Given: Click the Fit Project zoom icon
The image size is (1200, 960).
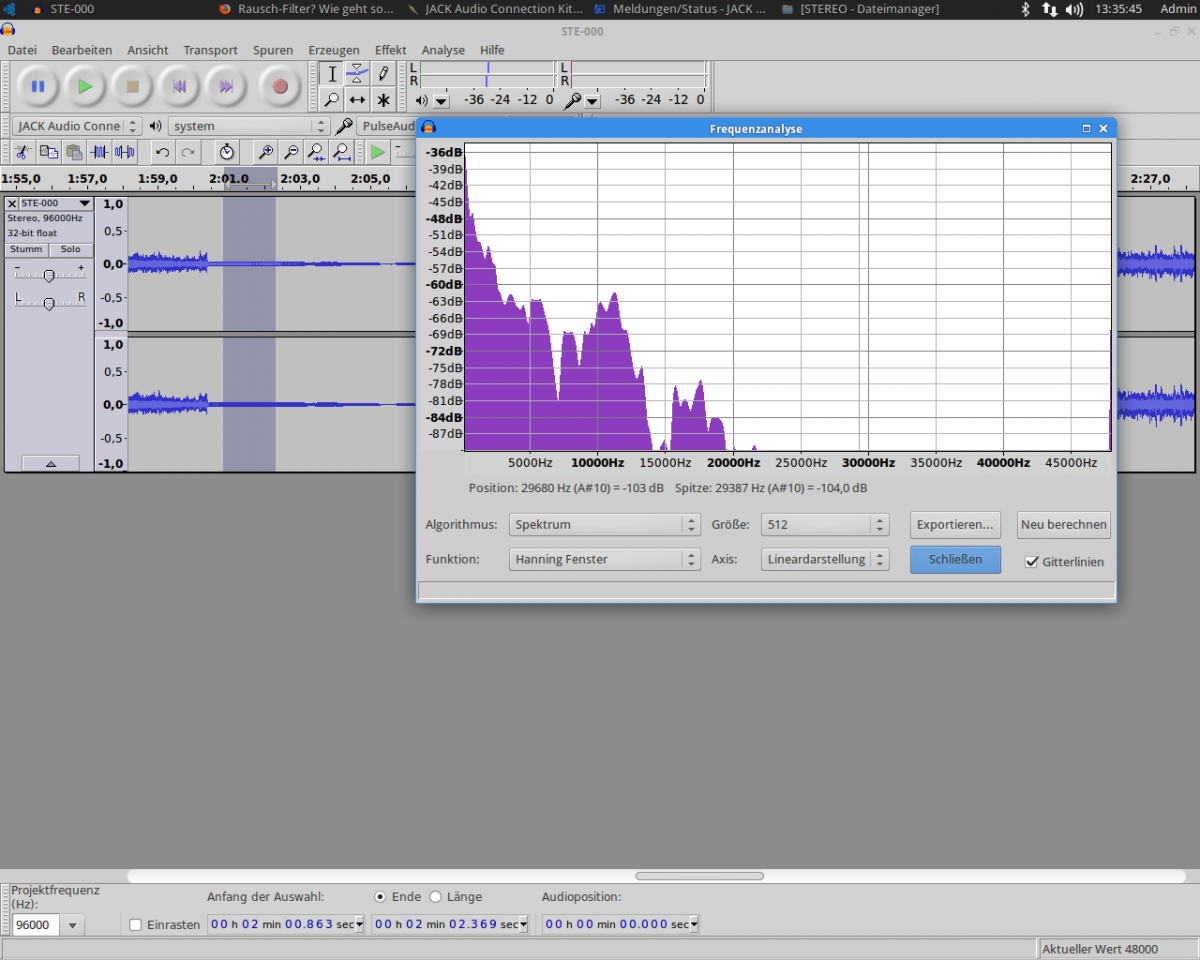Looking at the screenshot, I should (x=342, y=152).
